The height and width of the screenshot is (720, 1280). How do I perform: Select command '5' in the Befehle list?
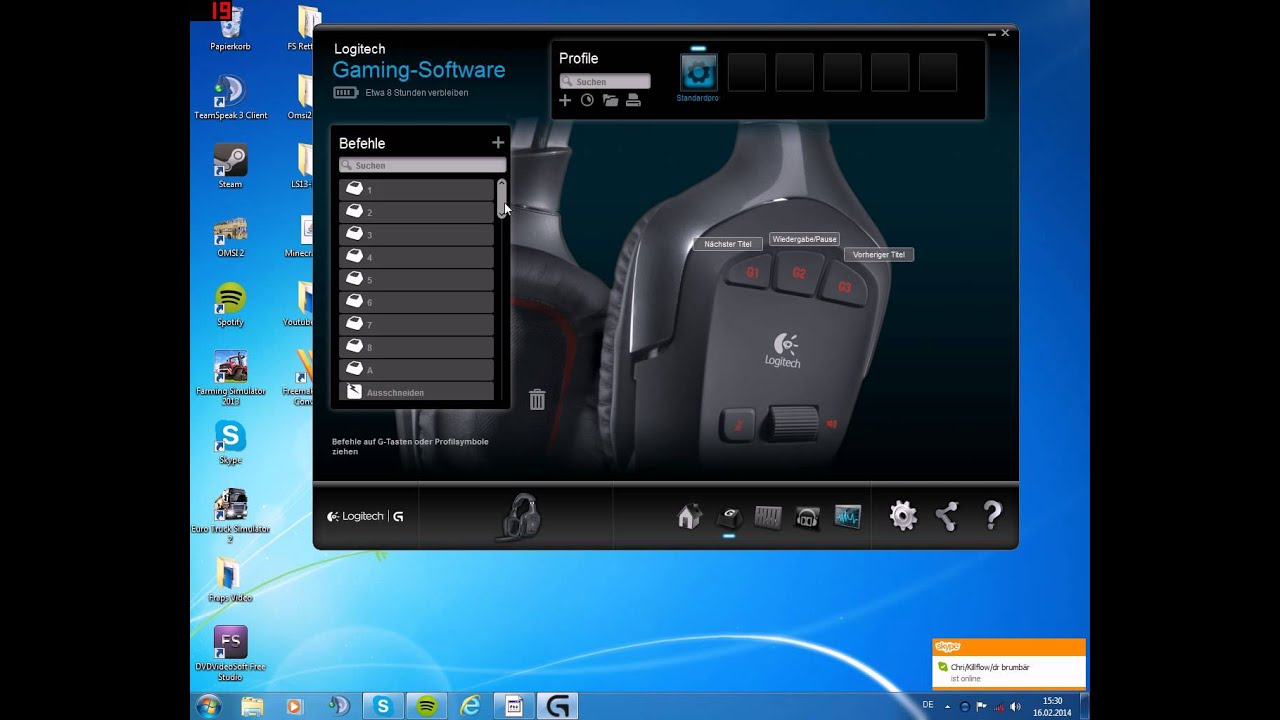point(416,279)
